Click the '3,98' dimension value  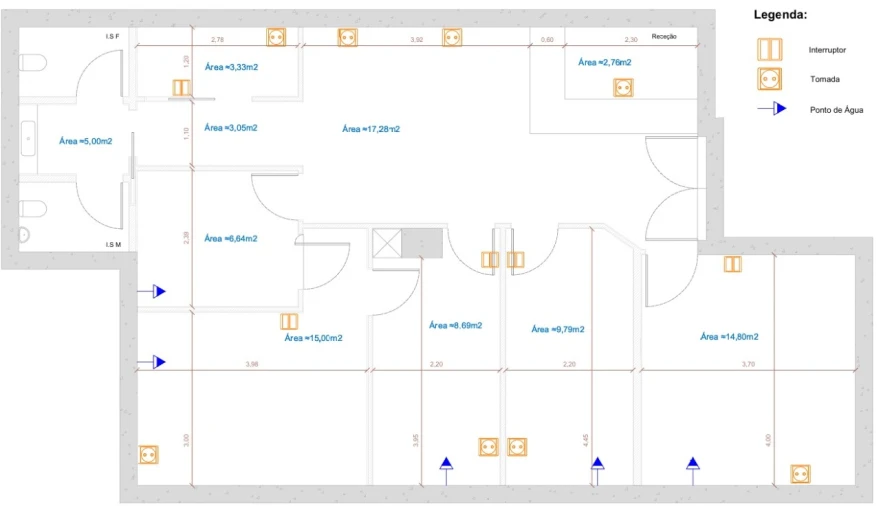point(252,364)
